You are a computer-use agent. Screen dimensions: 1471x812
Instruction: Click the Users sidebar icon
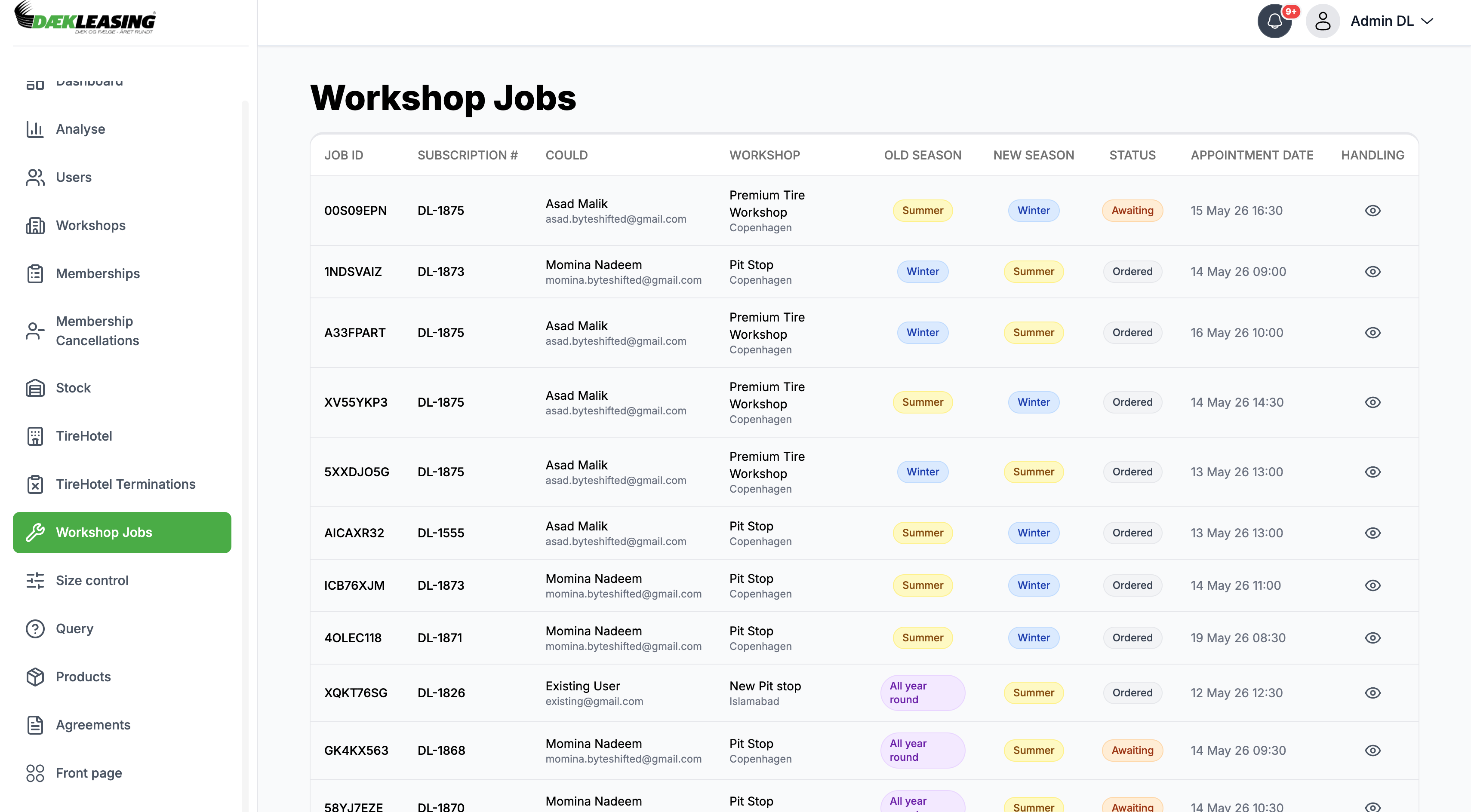point(35,178)
